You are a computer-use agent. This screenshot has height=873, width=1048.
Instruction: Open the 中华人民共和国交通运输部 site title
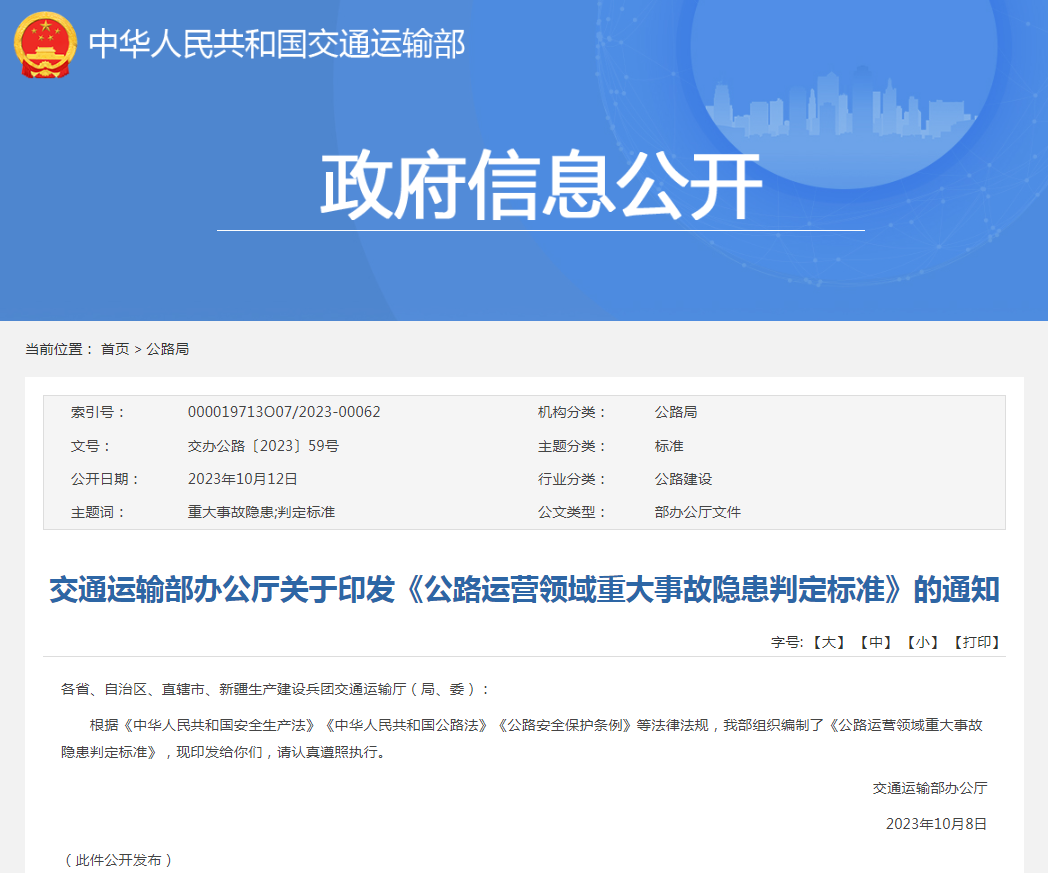tap(277, 44)
